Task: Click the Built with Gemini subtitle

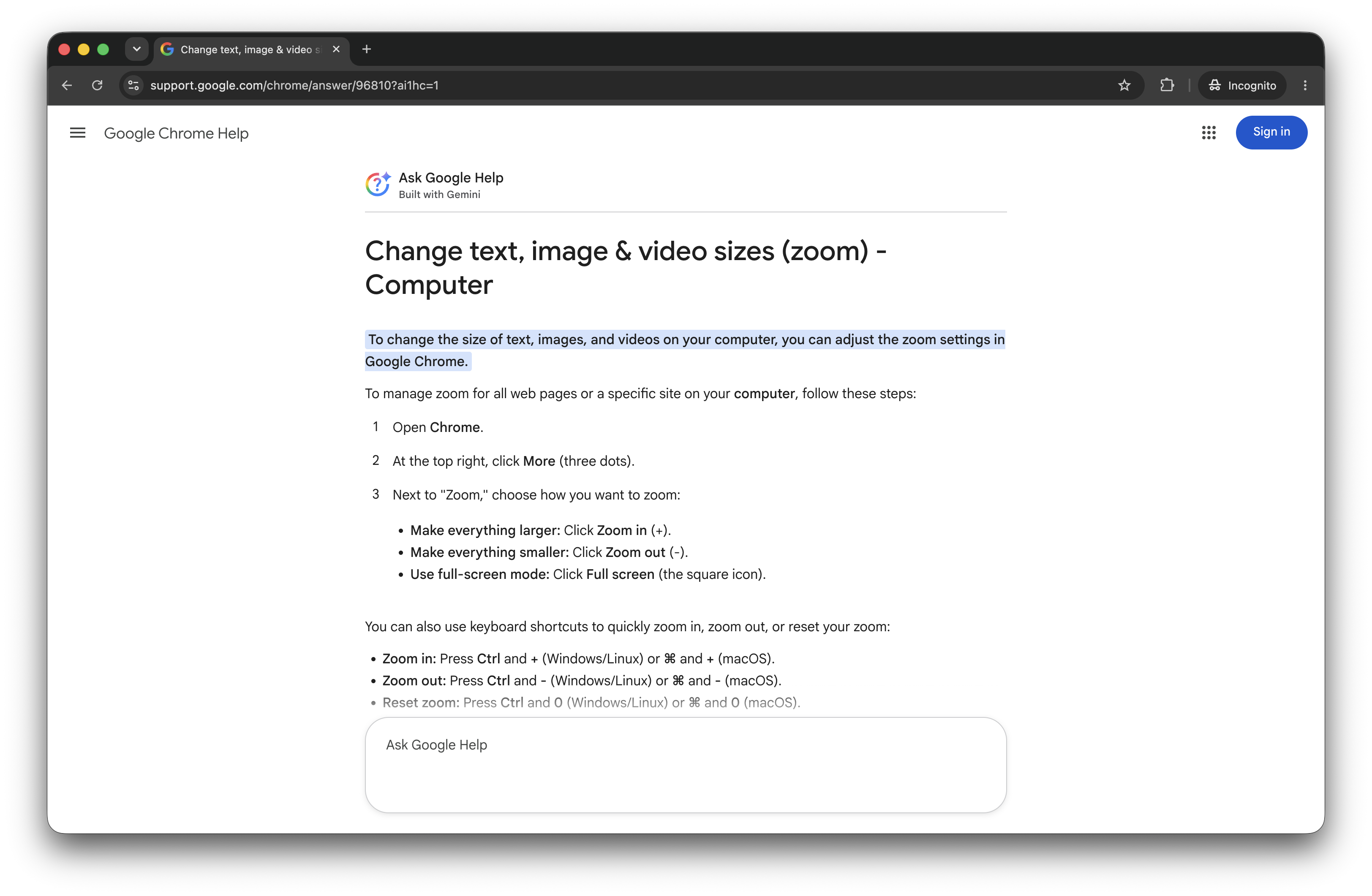Action: click(439, 195)
